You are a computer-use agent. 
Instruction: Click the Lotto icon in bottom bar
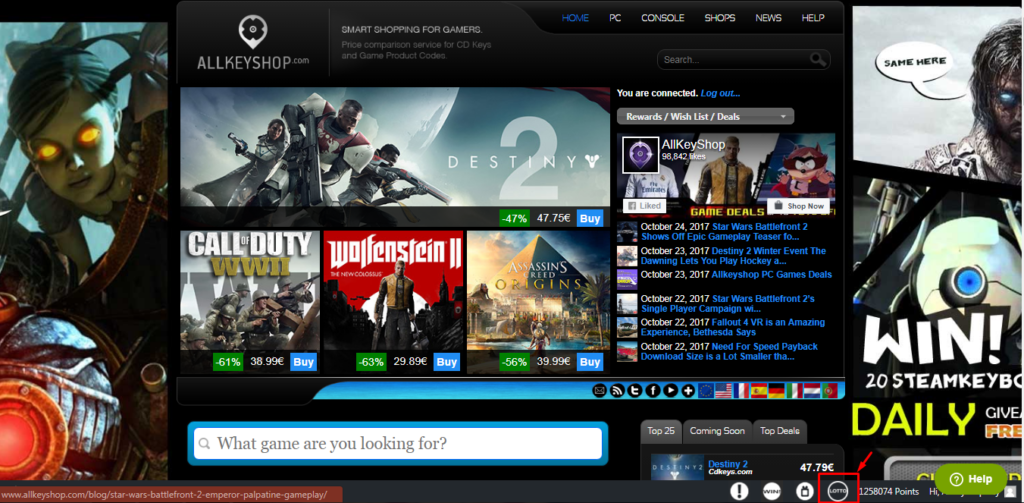point(838,490)
